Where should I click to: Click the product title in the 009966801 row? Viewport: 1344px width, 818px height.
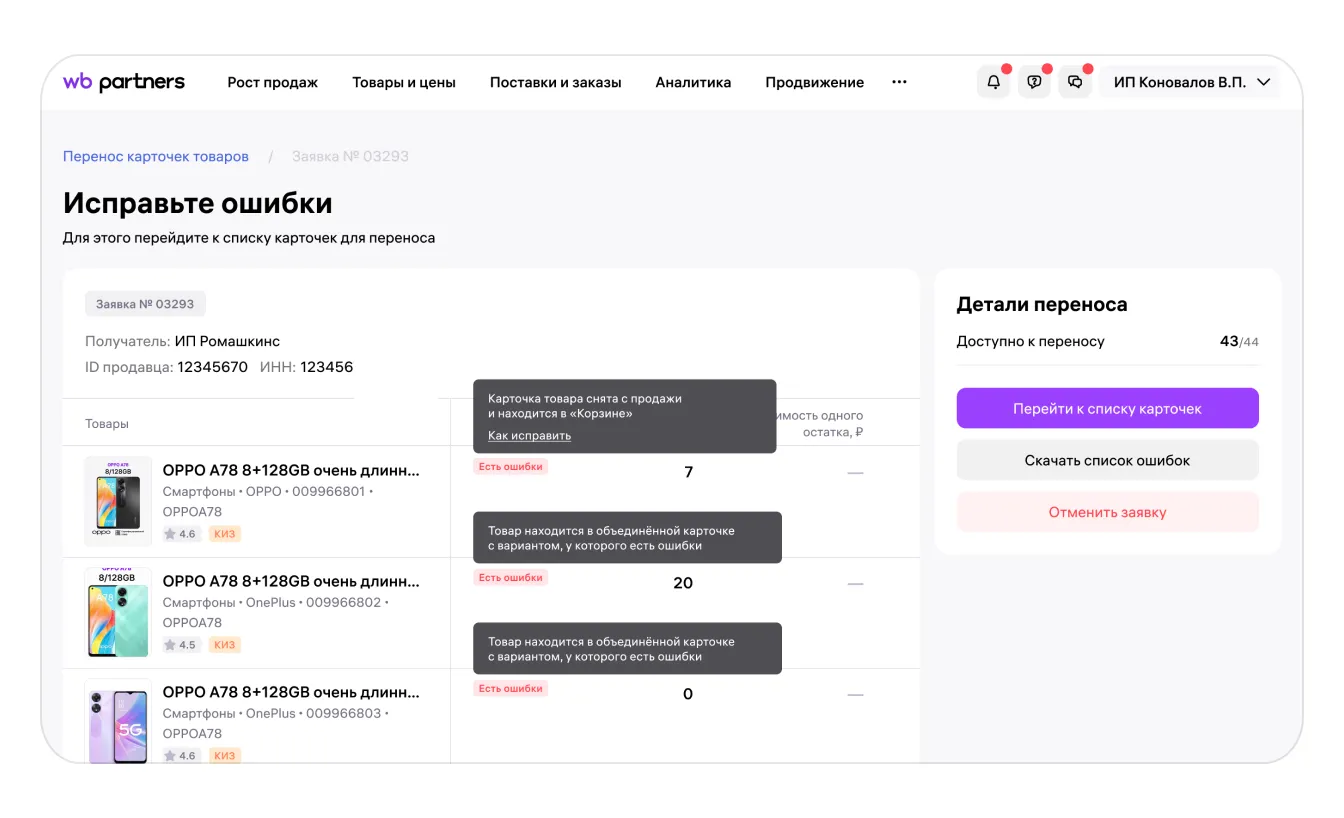click(291, 470)
